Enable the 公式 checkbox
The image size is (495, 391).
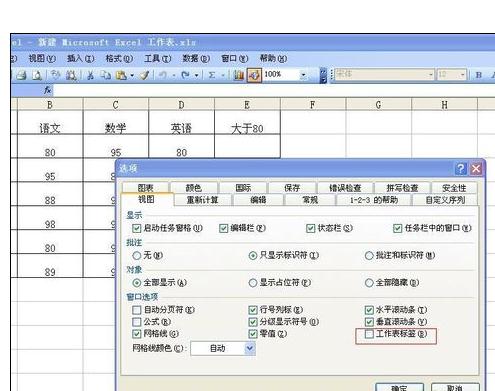pyautogui.click(x=136, y=322)
